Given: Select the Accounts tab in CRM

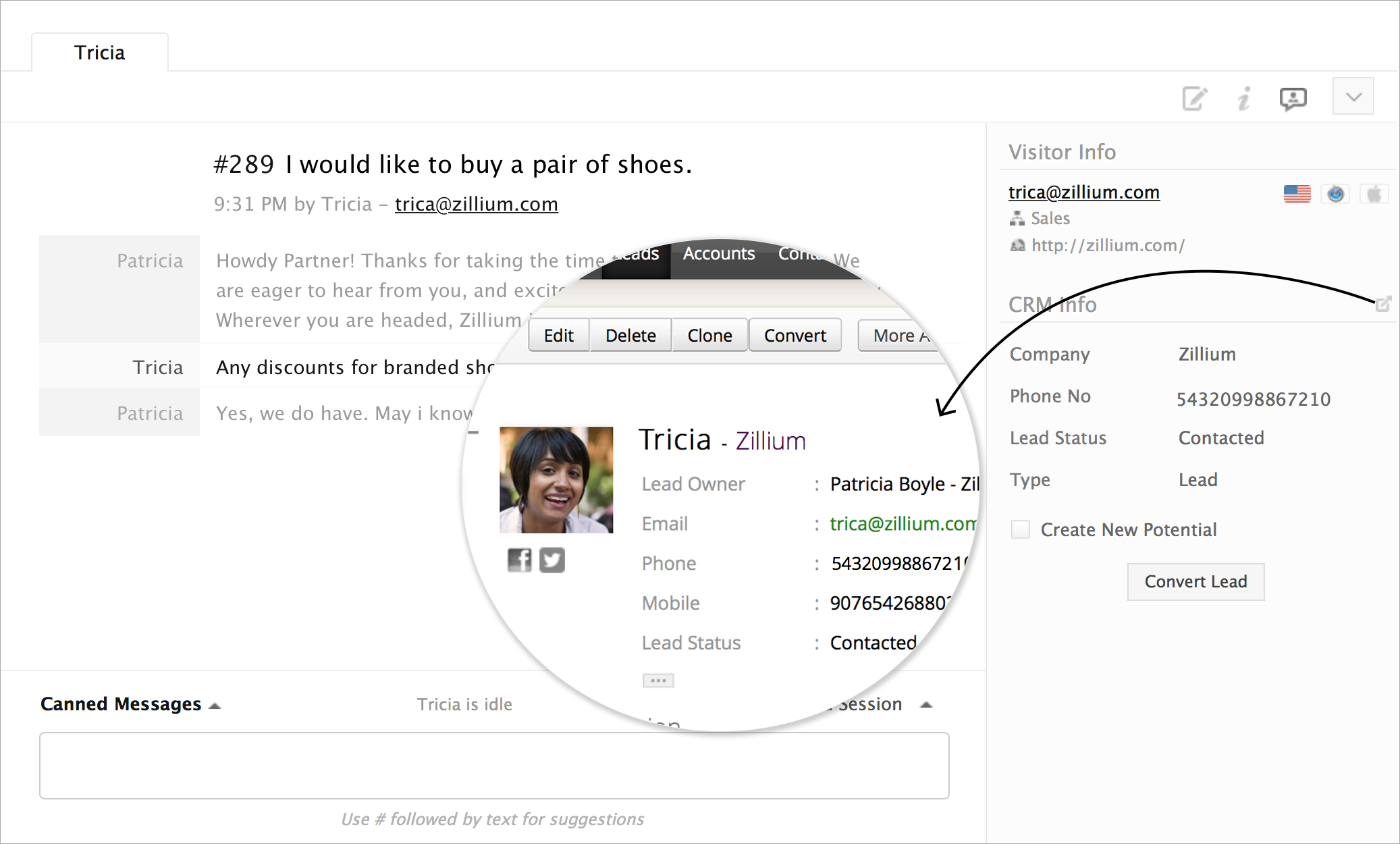Looking at the screenshot, I should pyautogui.click(x=718, y=254).
